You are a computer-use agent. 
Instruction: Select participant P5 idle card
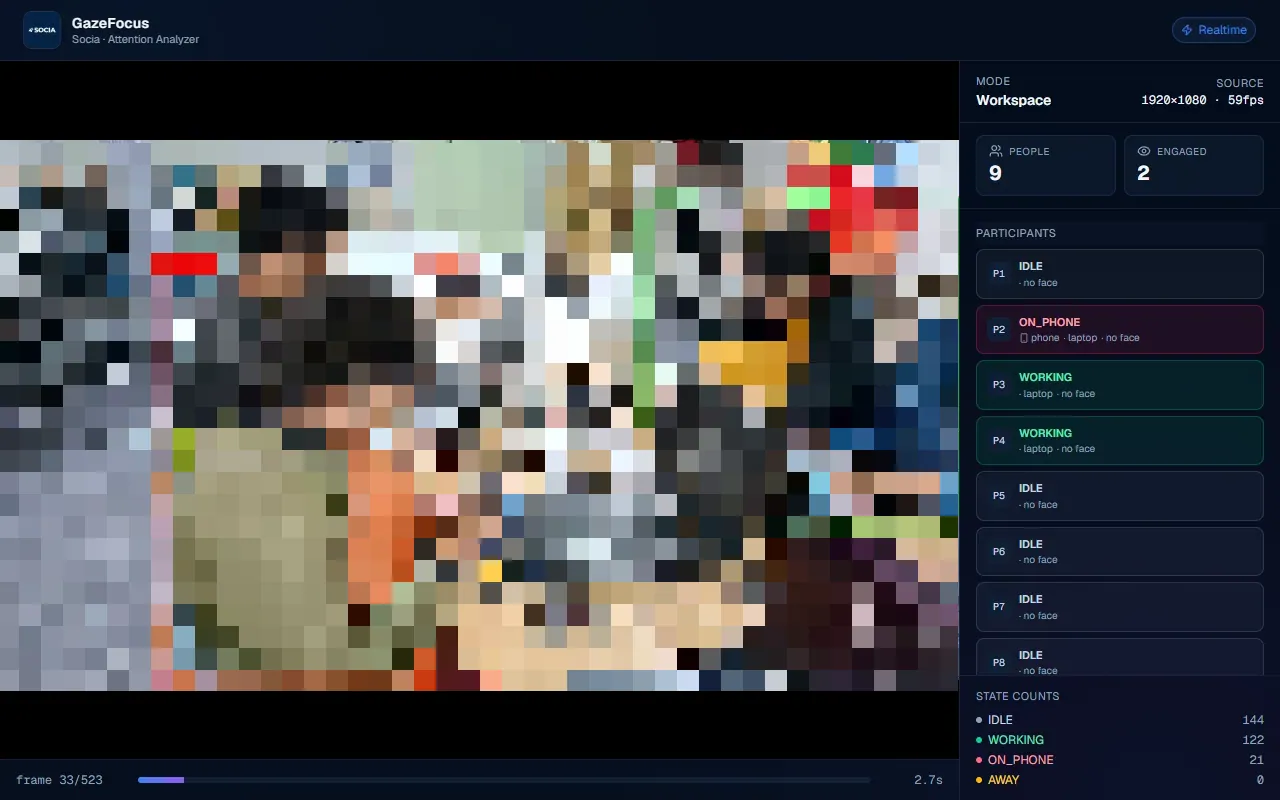(1119, 496)
